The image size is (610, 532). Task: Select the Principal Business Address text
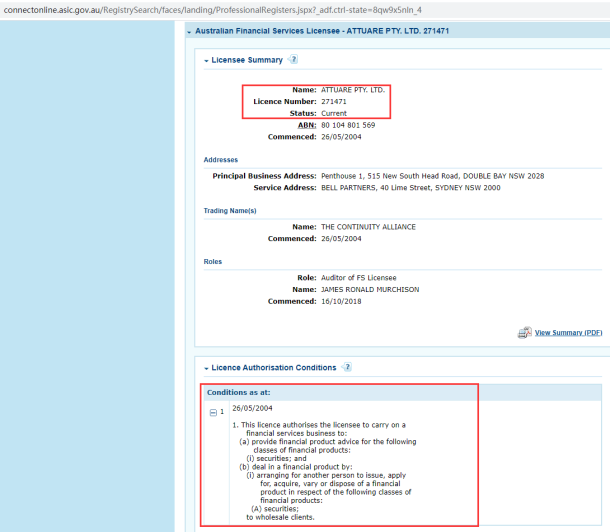[433, 176]
